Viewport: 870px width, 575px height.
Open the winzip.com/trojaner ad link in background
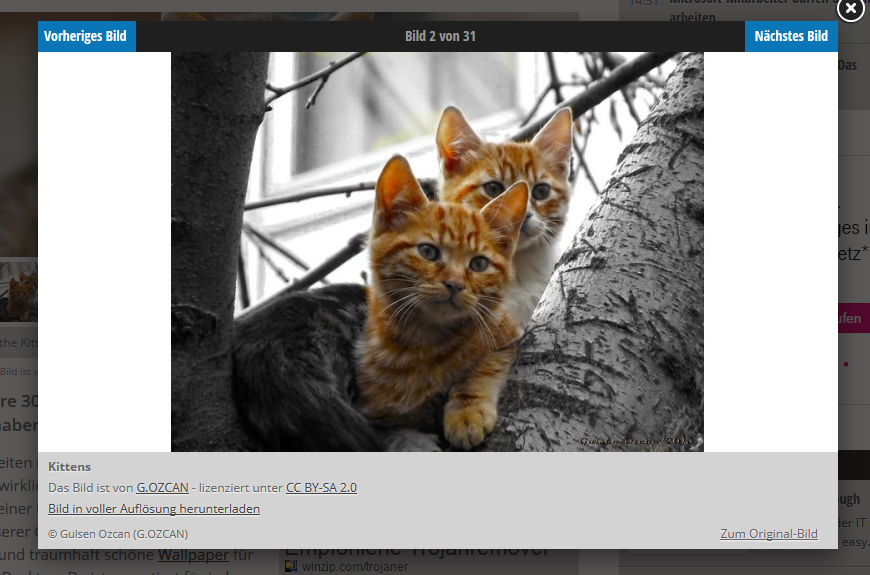pyautogui.click(x=355, y=567)
